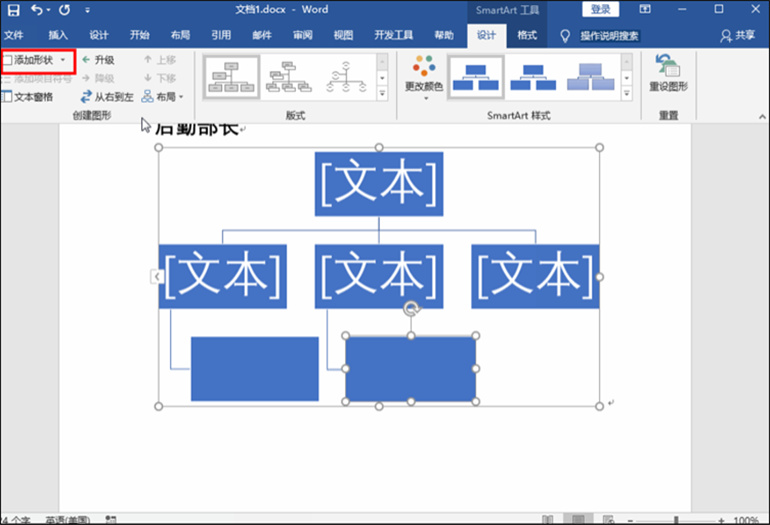This screenshot has height=525, width=770.
Task: Toggle the 文本窗格 text pane
Action: 28,97
